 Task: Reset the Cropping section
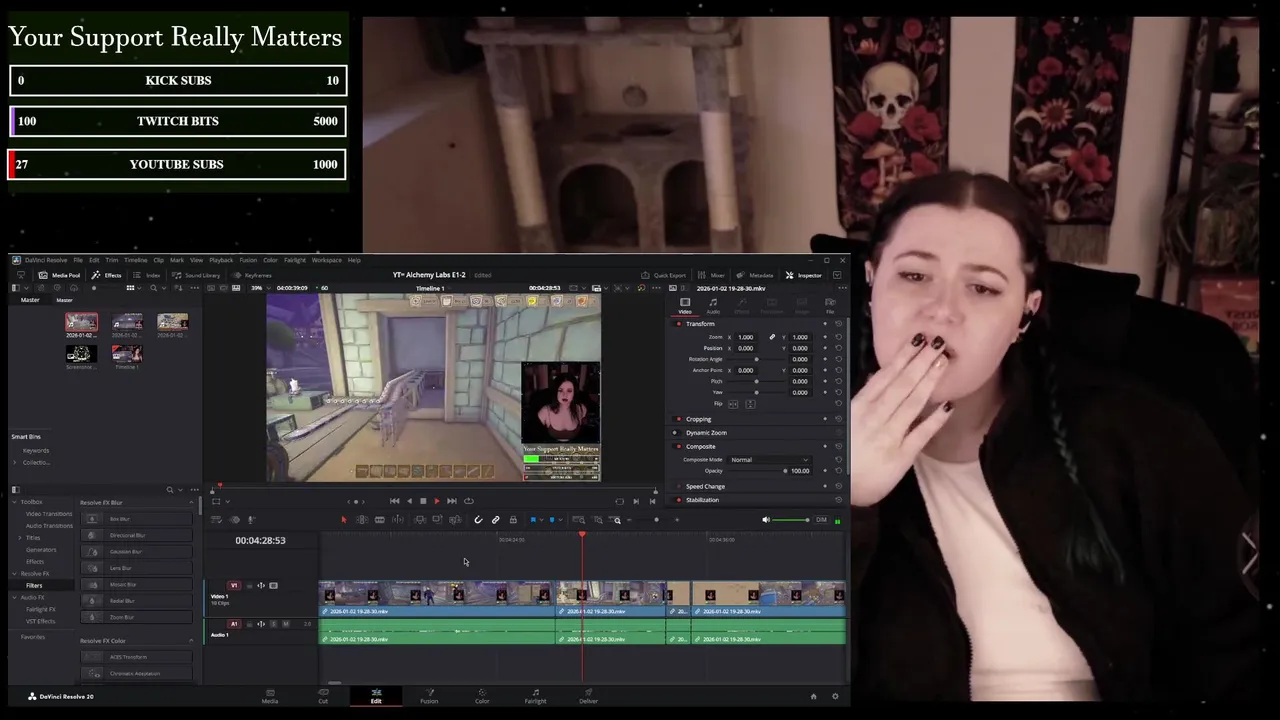point(838,419)
